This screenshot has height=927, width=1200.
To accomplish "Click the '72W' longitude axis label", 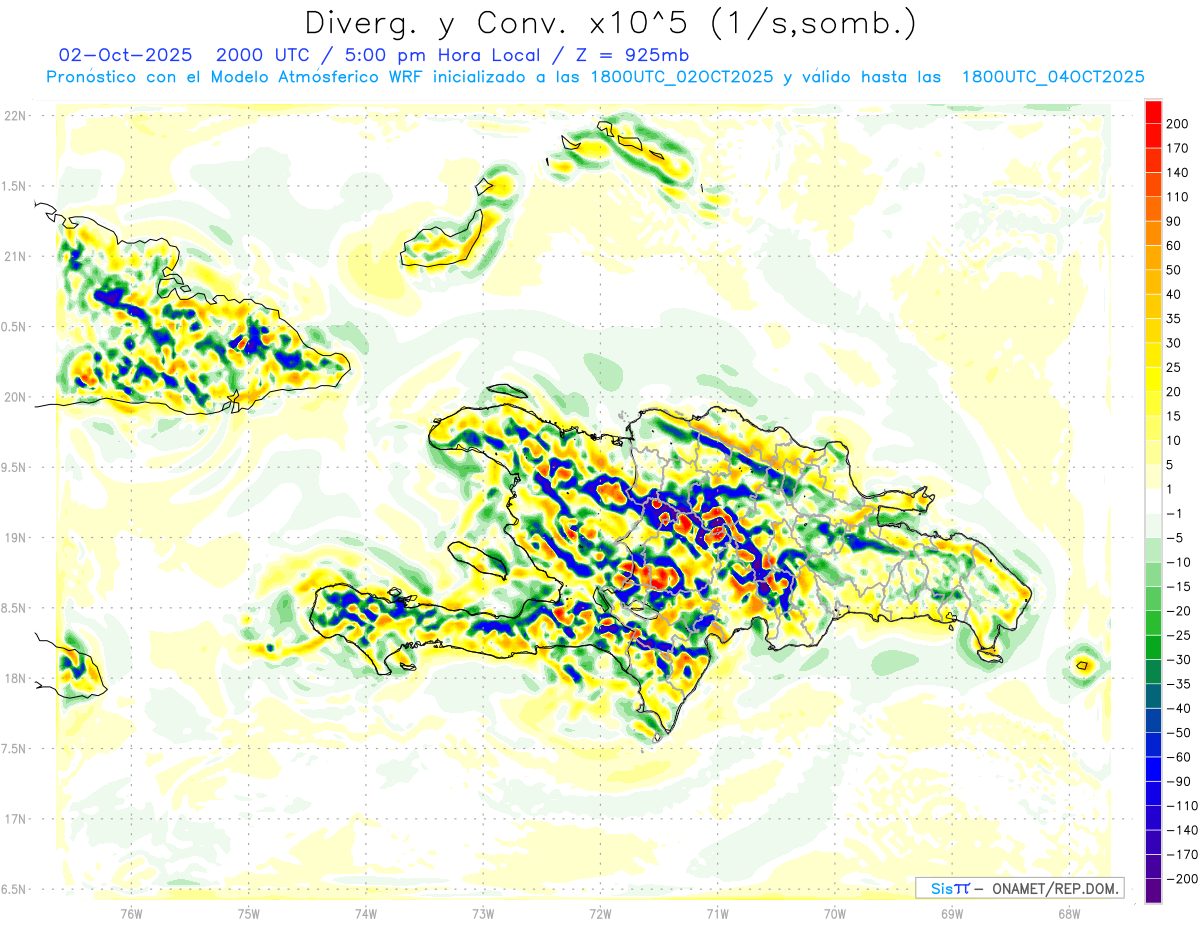I will 600,913.
